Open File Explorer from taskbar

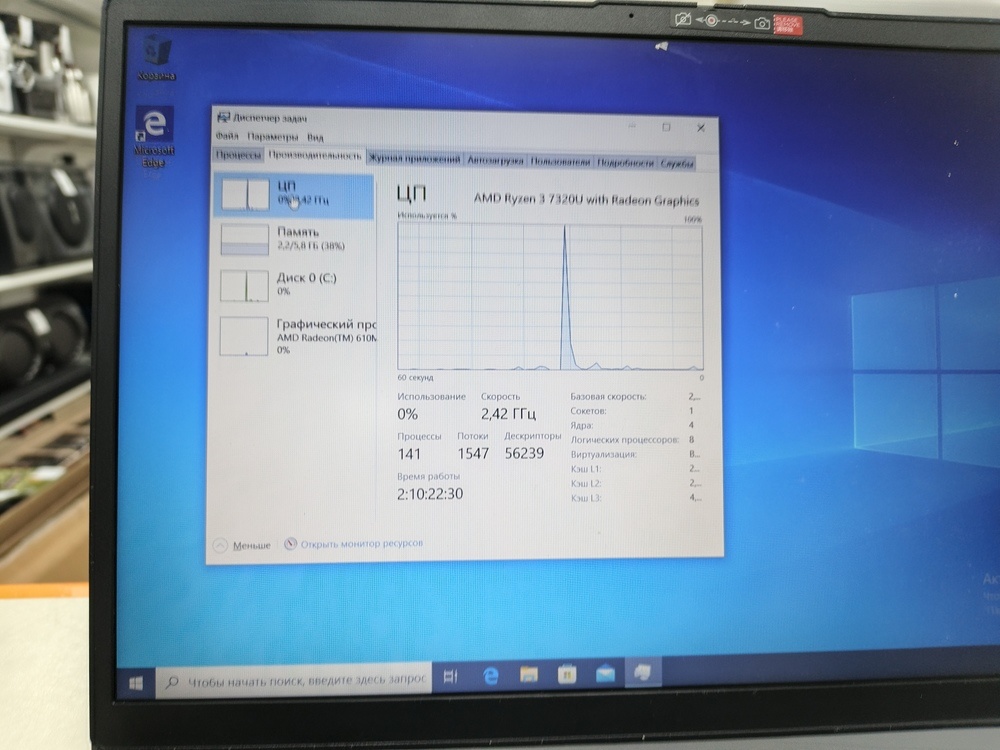pyautogui.click(x=529, y=674)
